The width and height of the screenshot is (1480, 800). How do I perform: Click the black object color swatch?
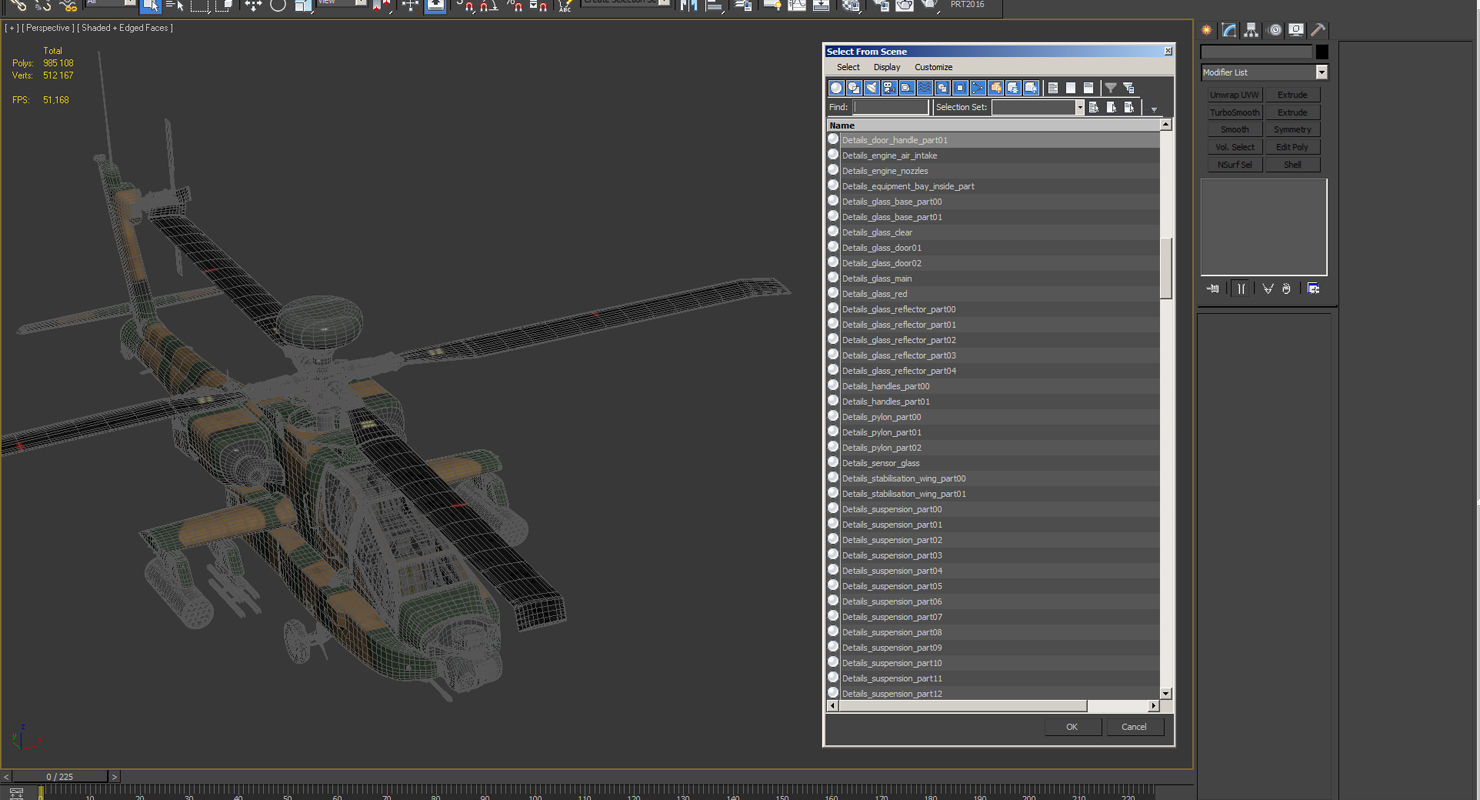point(1322,52)
